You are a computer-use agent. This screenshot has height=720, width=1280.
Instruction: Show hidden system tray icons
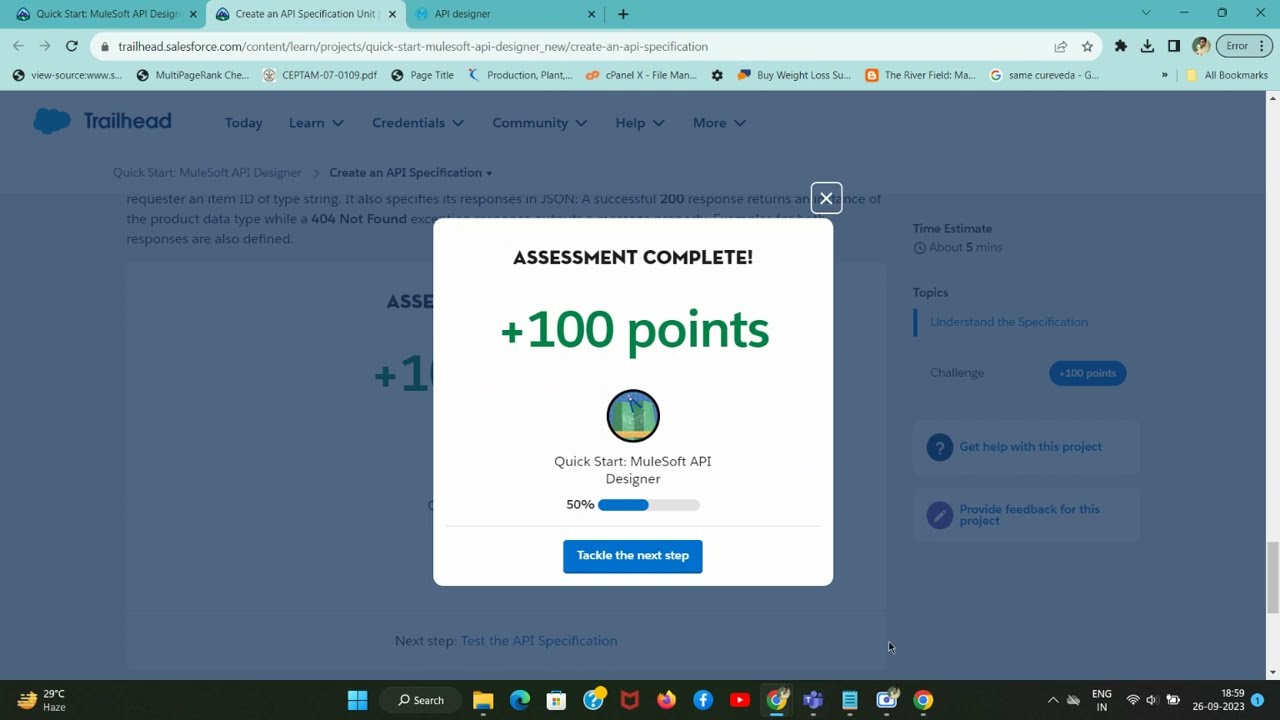pos(1052,700)
